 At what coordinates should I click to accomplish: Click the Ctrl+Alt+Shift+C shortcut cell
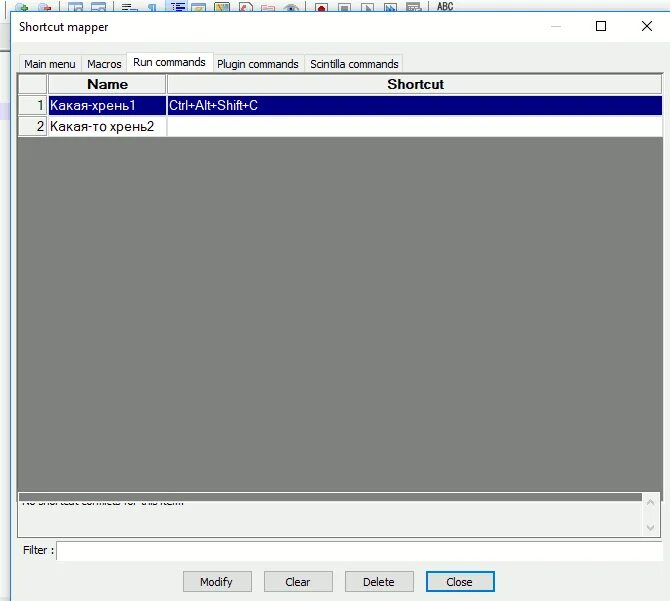click(414, 105)
